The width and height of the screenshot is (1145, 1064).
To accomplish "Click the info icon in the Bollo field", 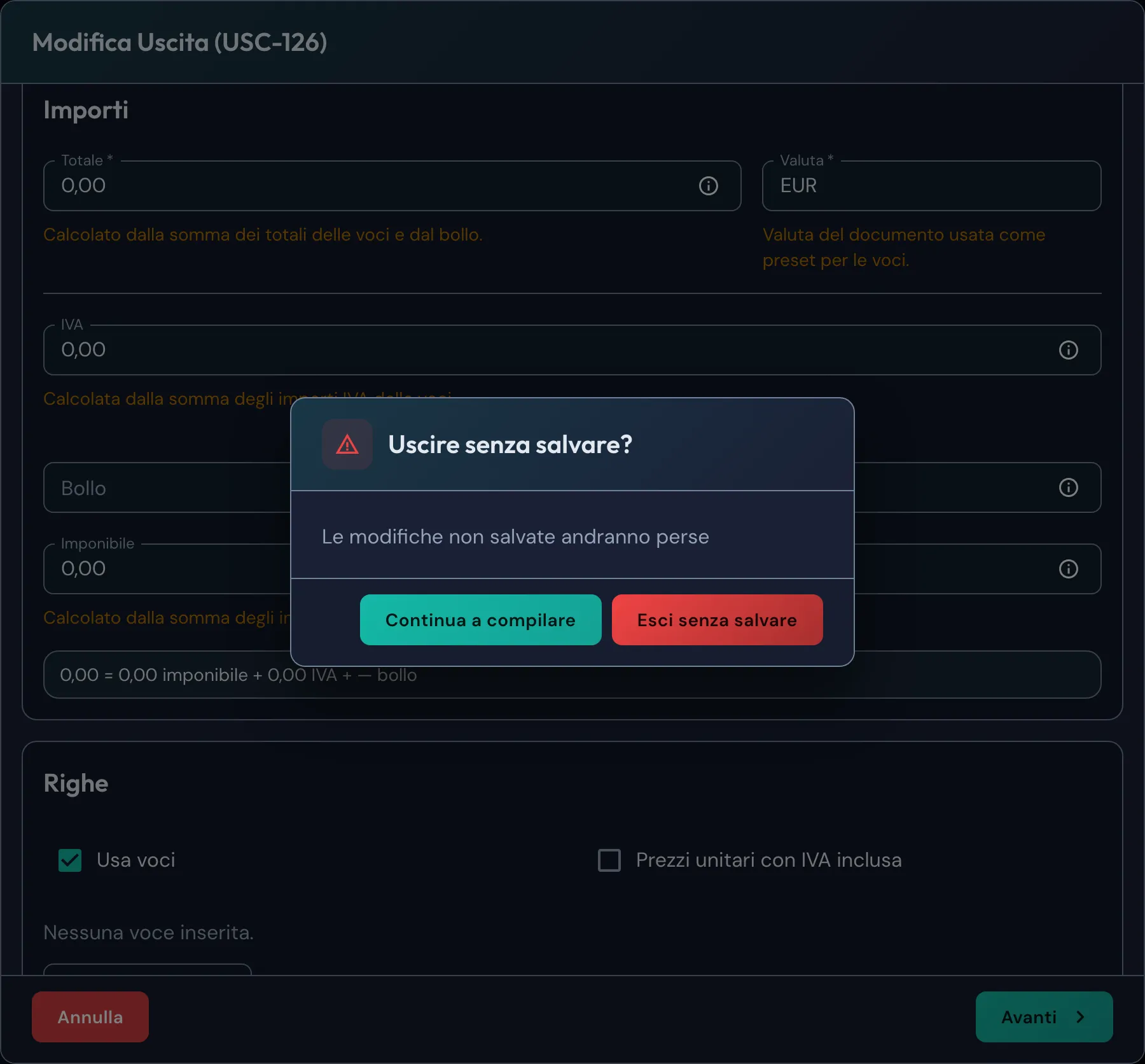I will 1068,487.
